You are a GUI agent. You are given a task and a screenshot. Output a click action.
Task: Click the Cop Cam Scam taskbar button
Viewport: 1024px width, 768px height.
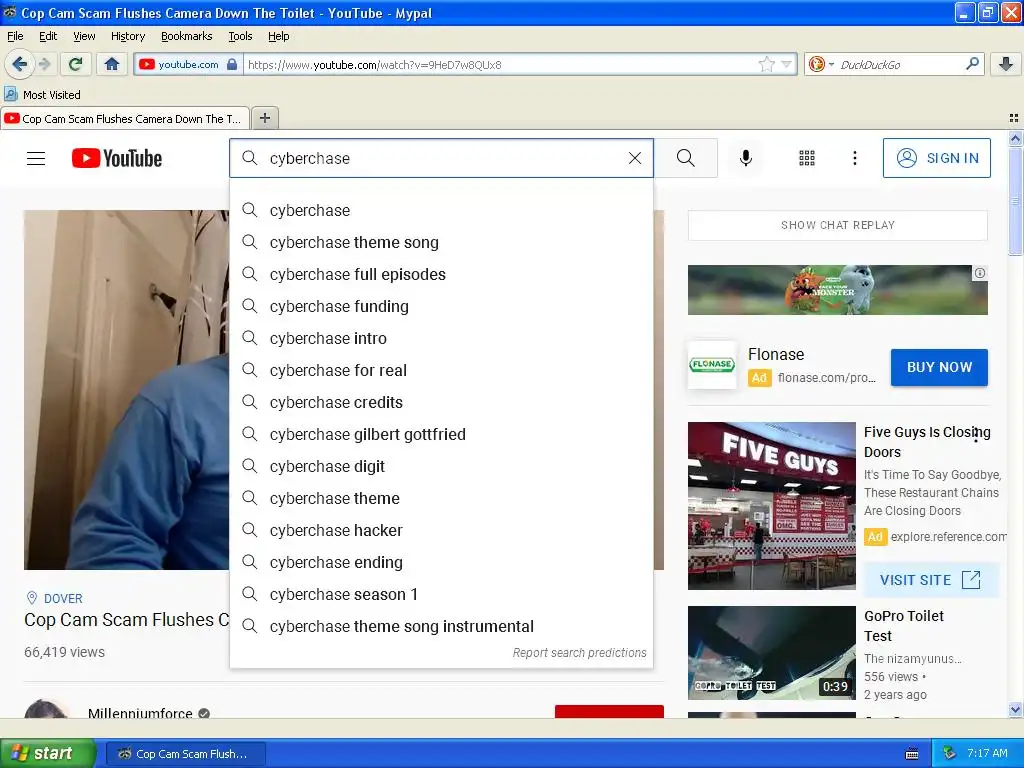tap(185, 754)
